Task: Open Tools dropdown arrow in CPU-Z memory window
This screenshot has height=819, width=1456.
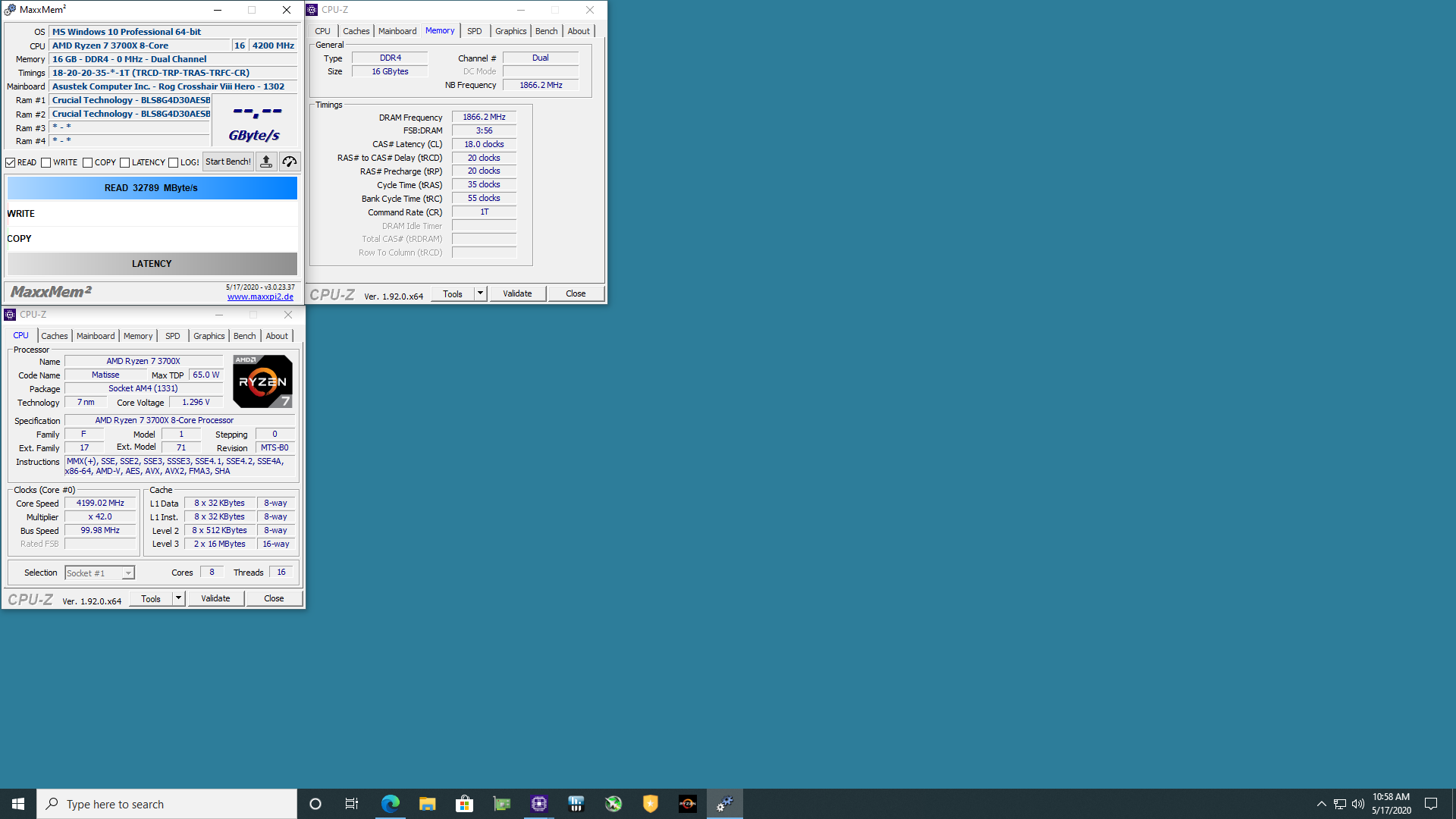Action: (x=480, y=293)
